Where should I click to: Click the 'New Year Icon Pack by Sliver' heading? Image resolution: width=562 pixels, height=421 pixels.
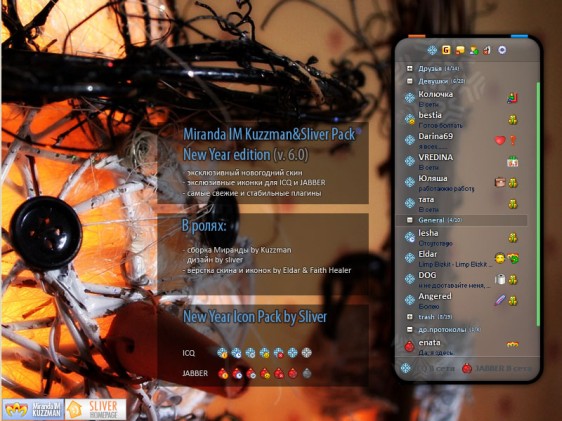[255, 317]
